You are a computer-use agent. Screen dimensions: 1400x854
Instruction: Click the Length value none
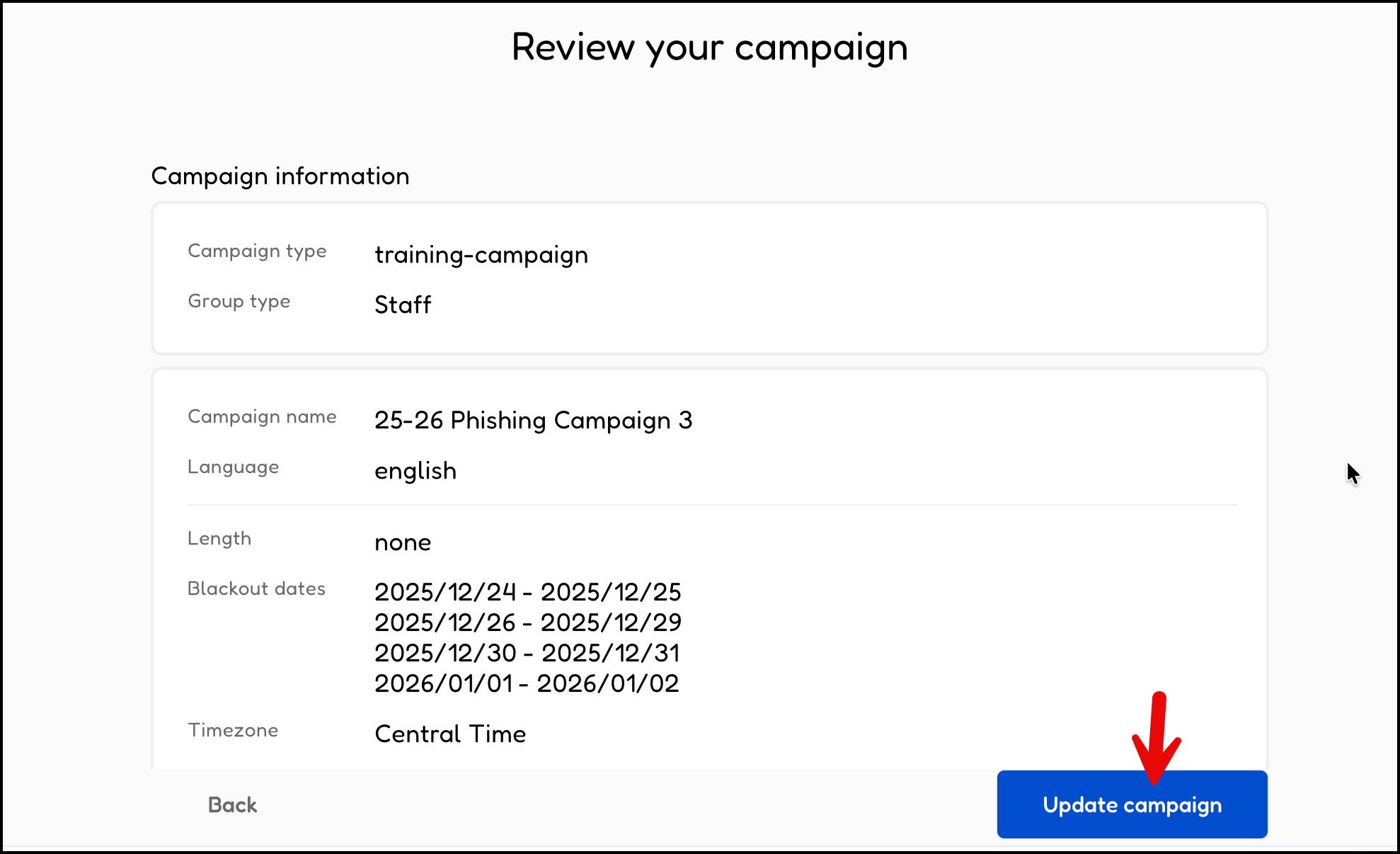click(403, 542)
